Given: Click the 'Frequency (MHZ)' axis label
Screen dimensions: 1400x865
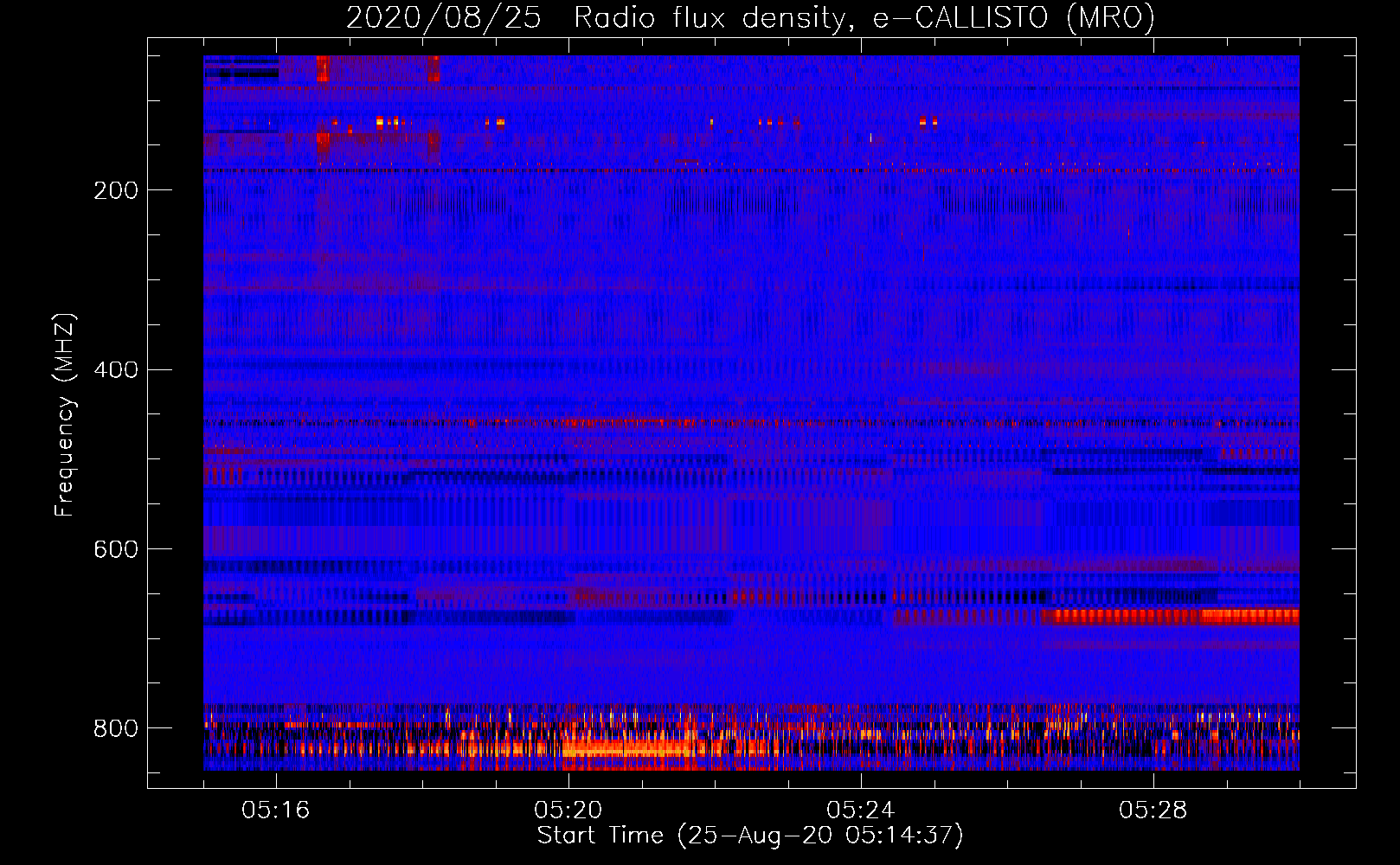Looking at the screenshot, I should point(65,414).
